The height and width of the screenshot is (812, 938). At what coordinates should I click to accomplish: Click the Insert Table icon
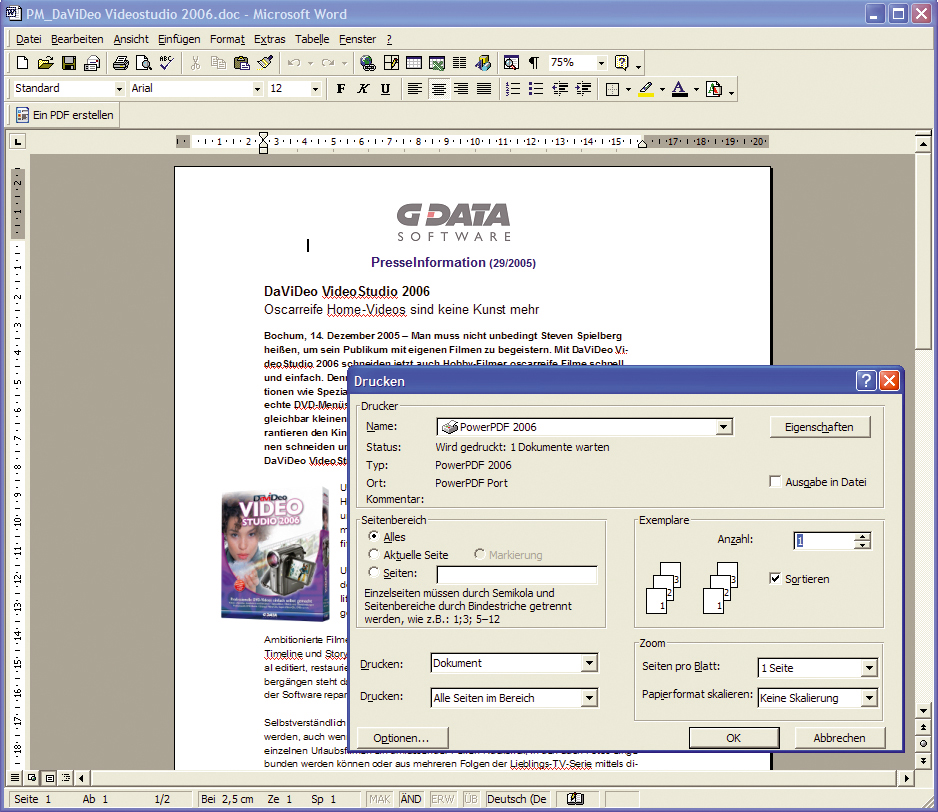point(414,62)
